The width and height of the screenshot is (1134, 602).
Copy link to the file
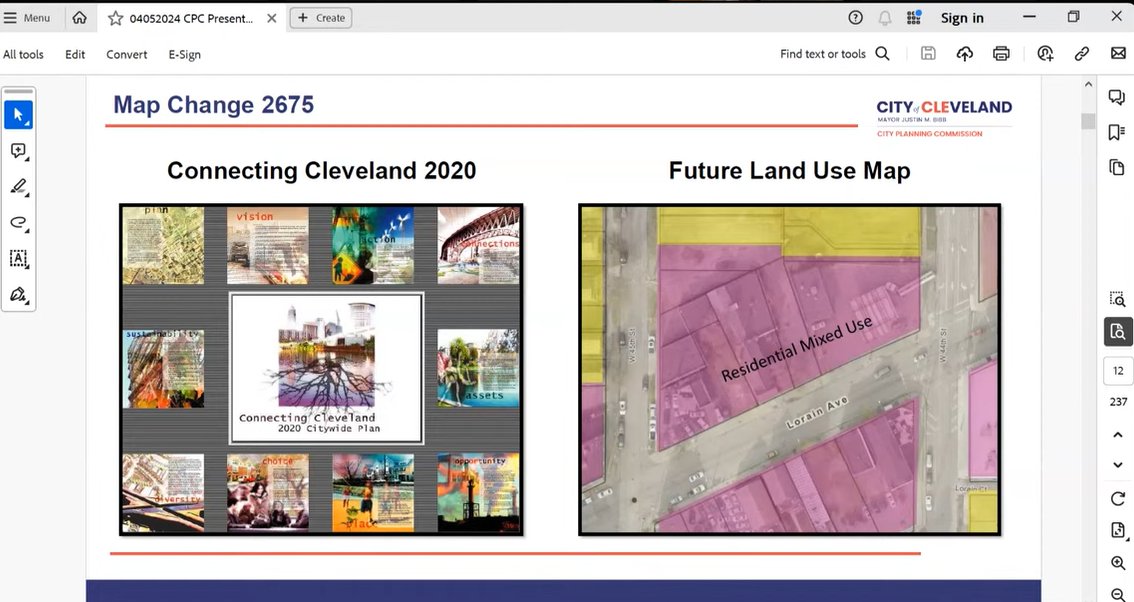(x=1082, y=54)
